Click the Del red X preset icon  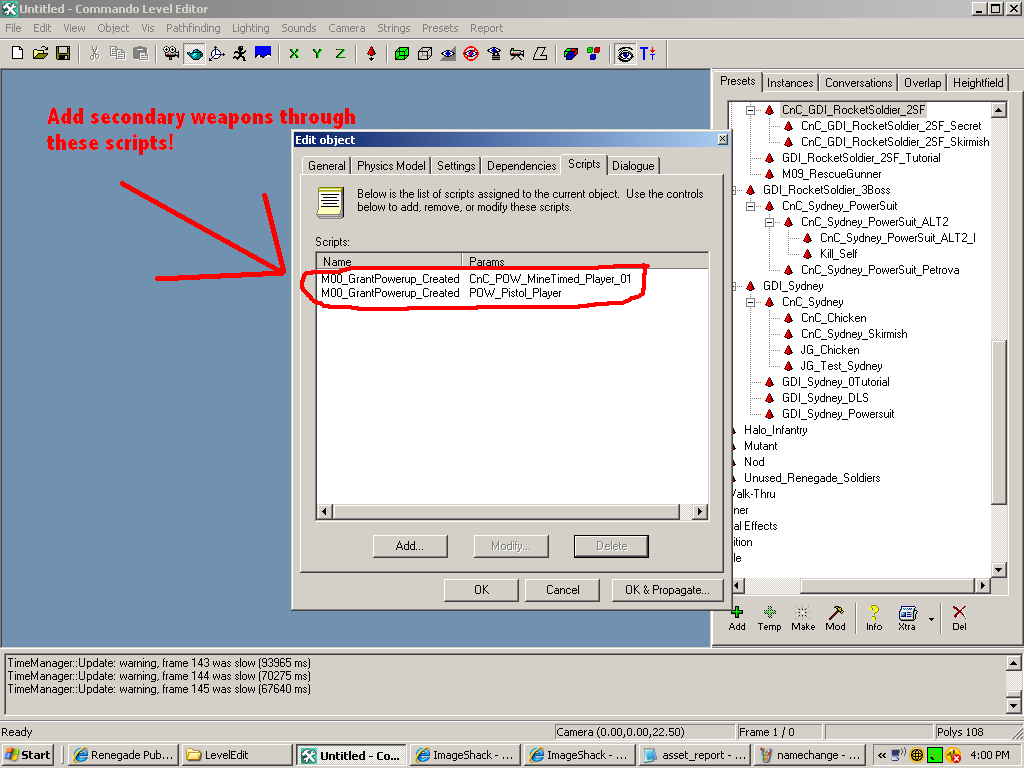click(x=959, y=617)
